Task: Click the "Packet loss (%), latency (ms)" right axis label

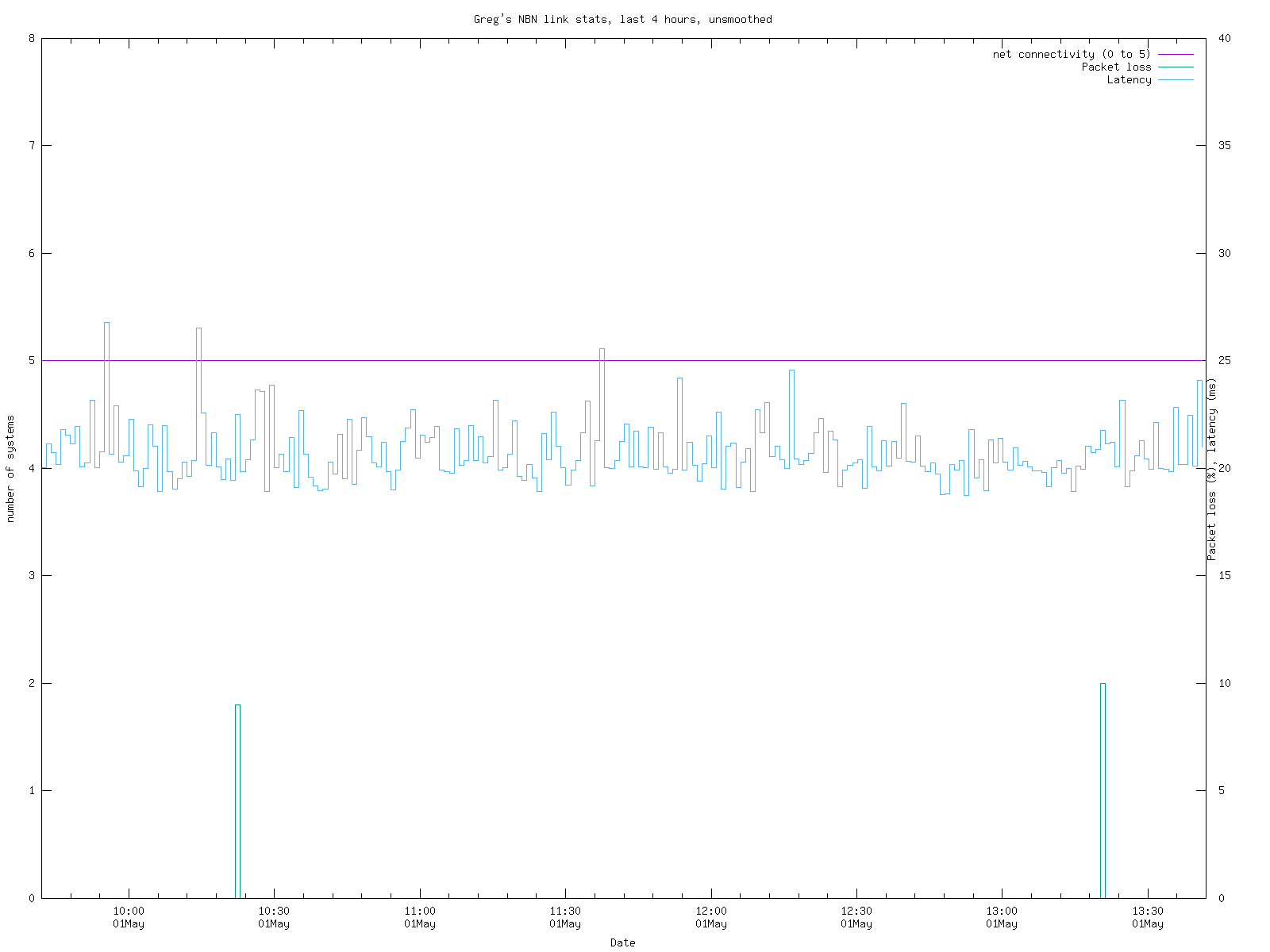Action: click(x=1211, y=469)
